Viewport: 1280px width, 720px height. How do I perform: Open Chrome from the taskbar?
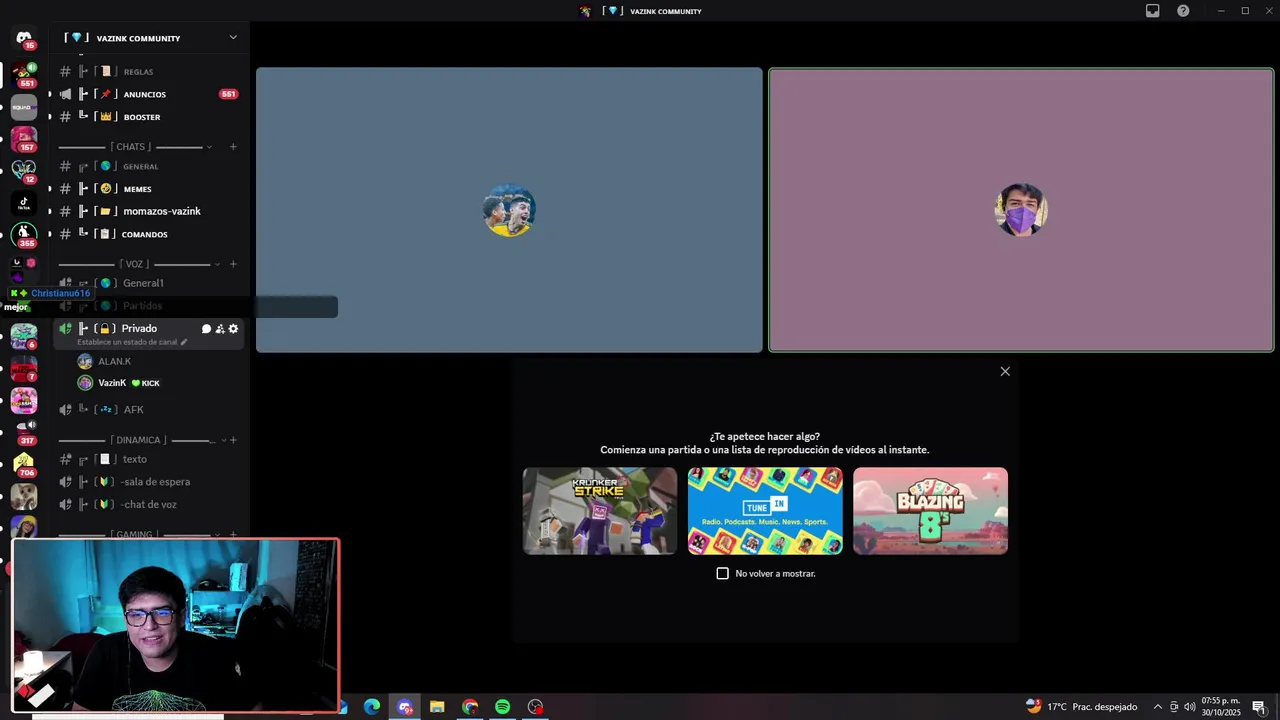coord(470,707)
